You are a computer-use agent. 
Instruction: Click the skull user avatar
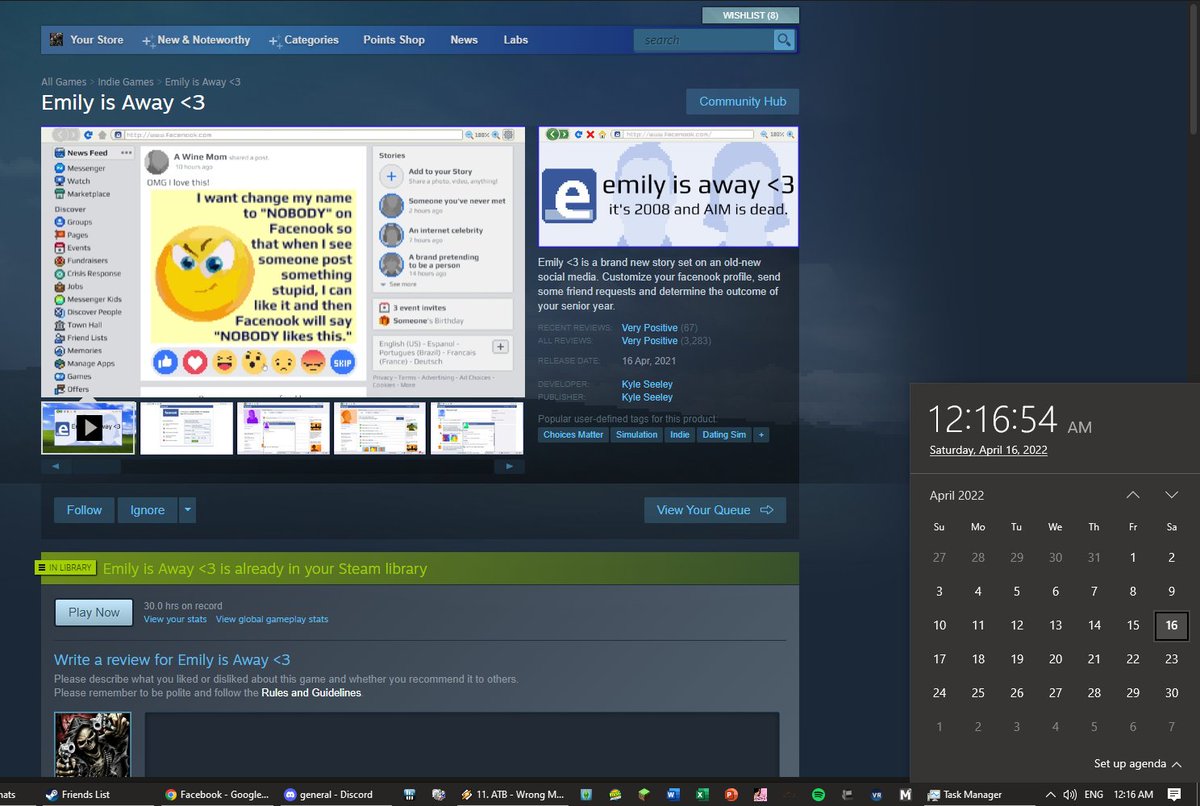coord(92,744)
